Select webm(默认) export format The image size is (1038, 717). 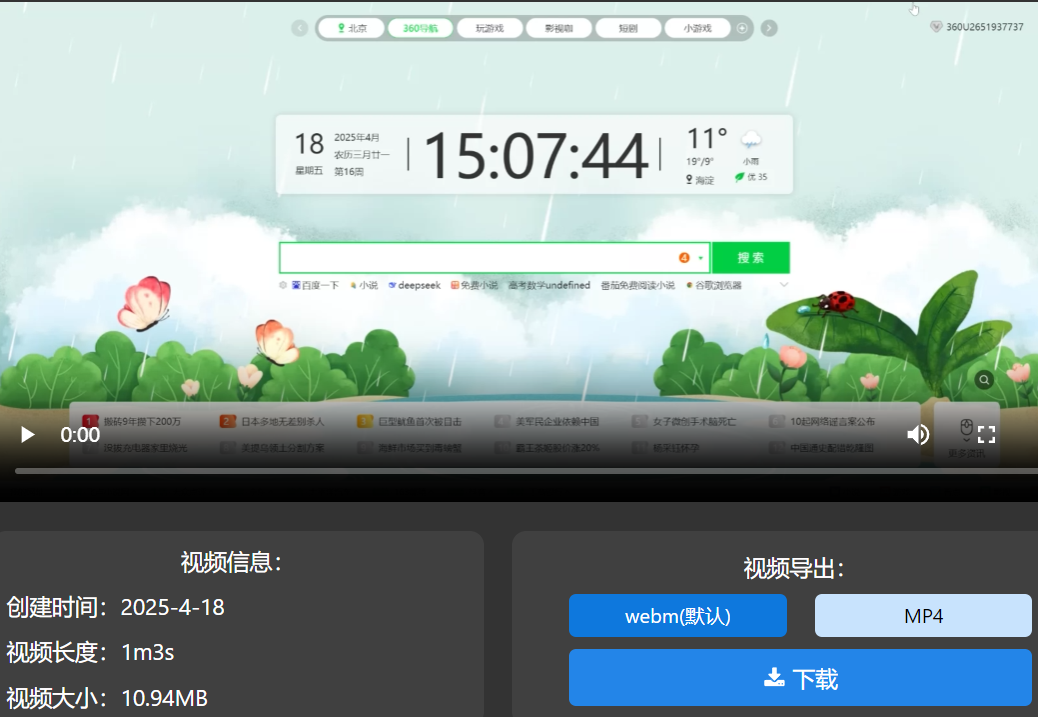click(678, 616)
